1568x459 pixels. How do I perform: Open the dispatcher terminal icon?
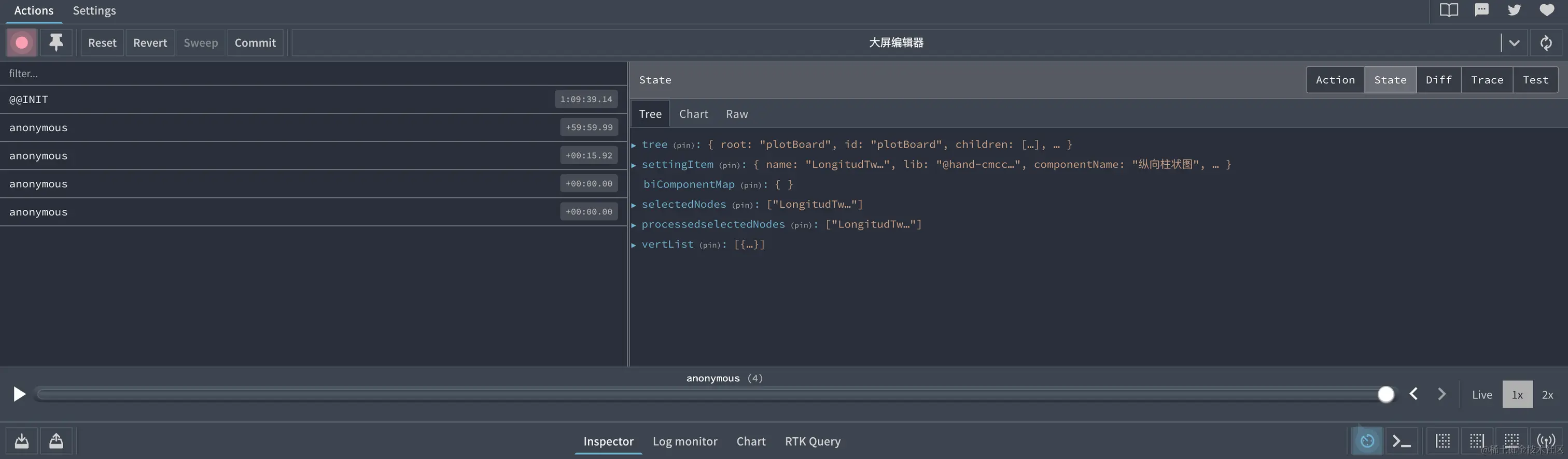pyautogui.click(x=1402, y=441)
